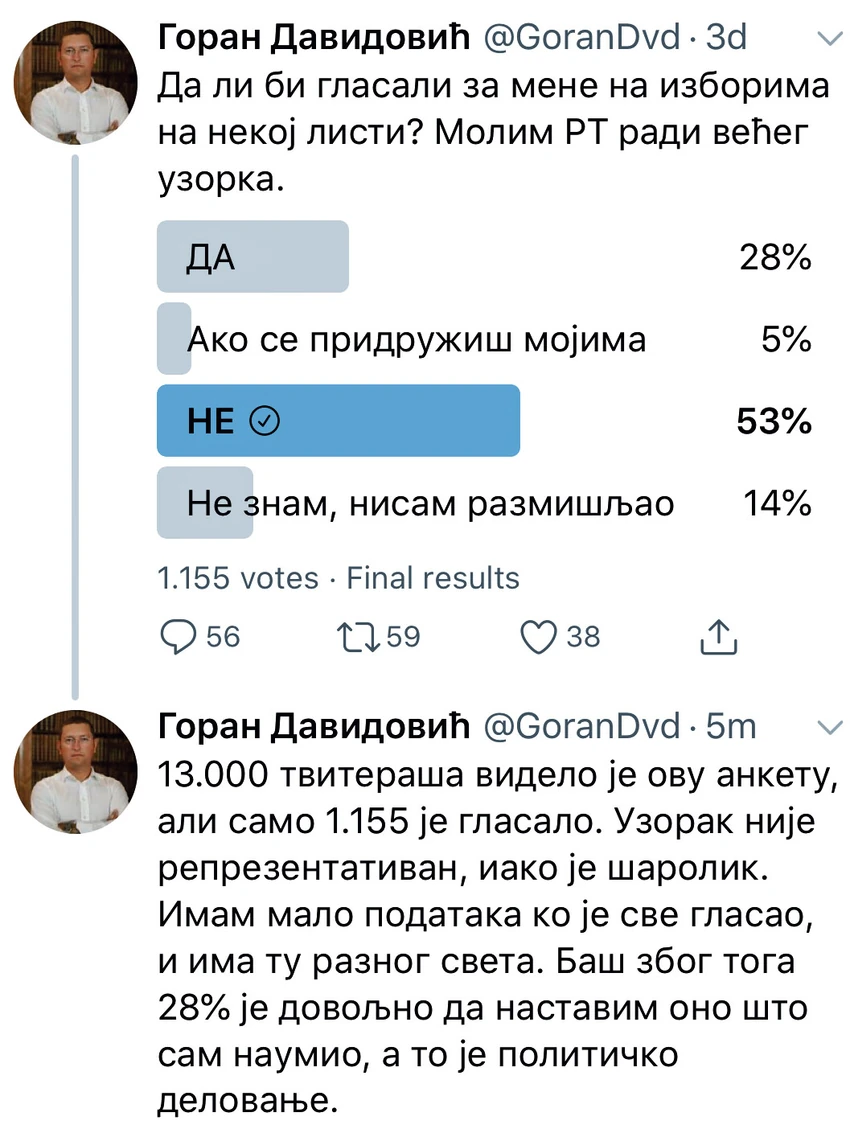850x1129 pixels.
Task: Click the retweet arrows icon
Action: tap(358, 637)
